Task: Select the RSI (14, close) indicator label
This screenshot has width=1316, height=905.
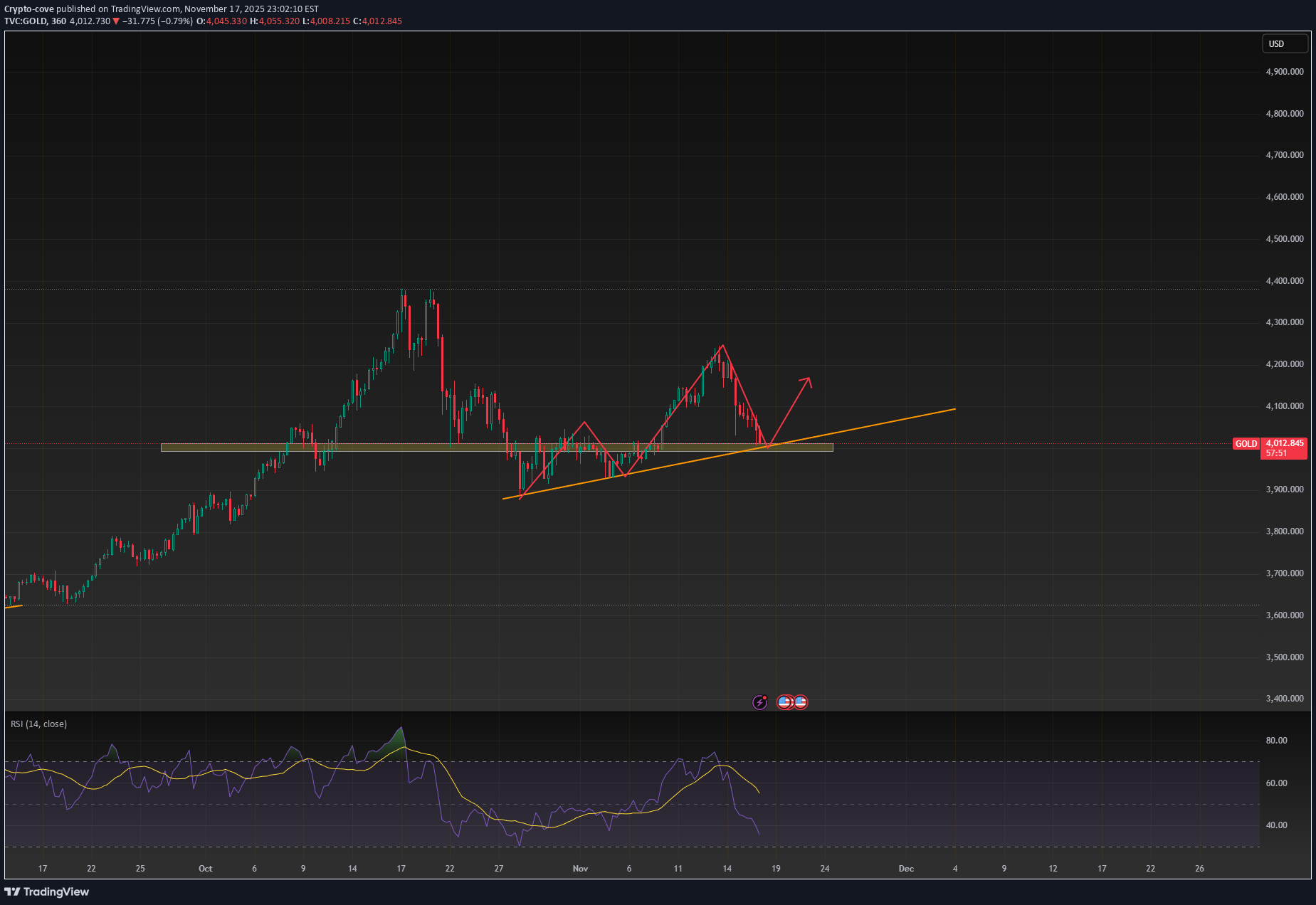Action: (x=38, y=724)
